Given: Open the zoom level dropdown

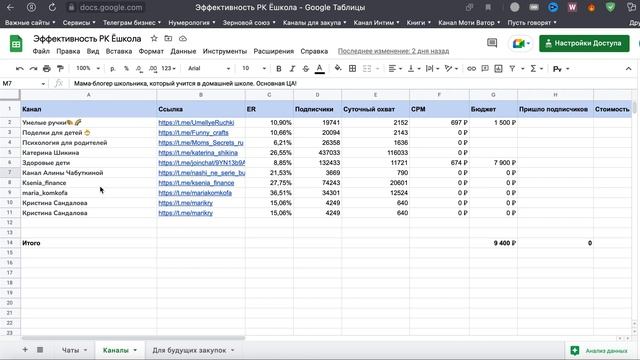Looking at the screenshot, I should tap(88, 68).
